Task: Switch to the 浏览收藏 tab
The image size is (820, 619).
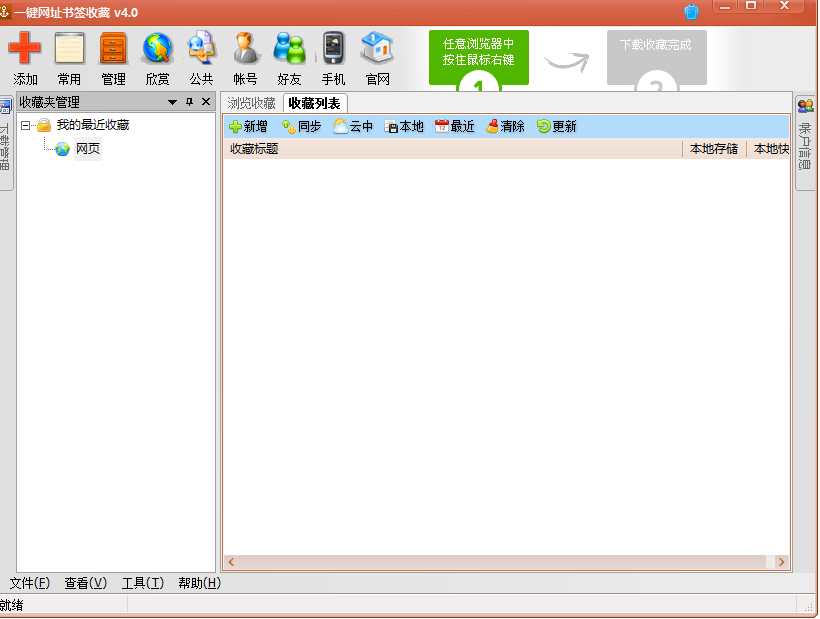Action: click(x=251, y=103)
